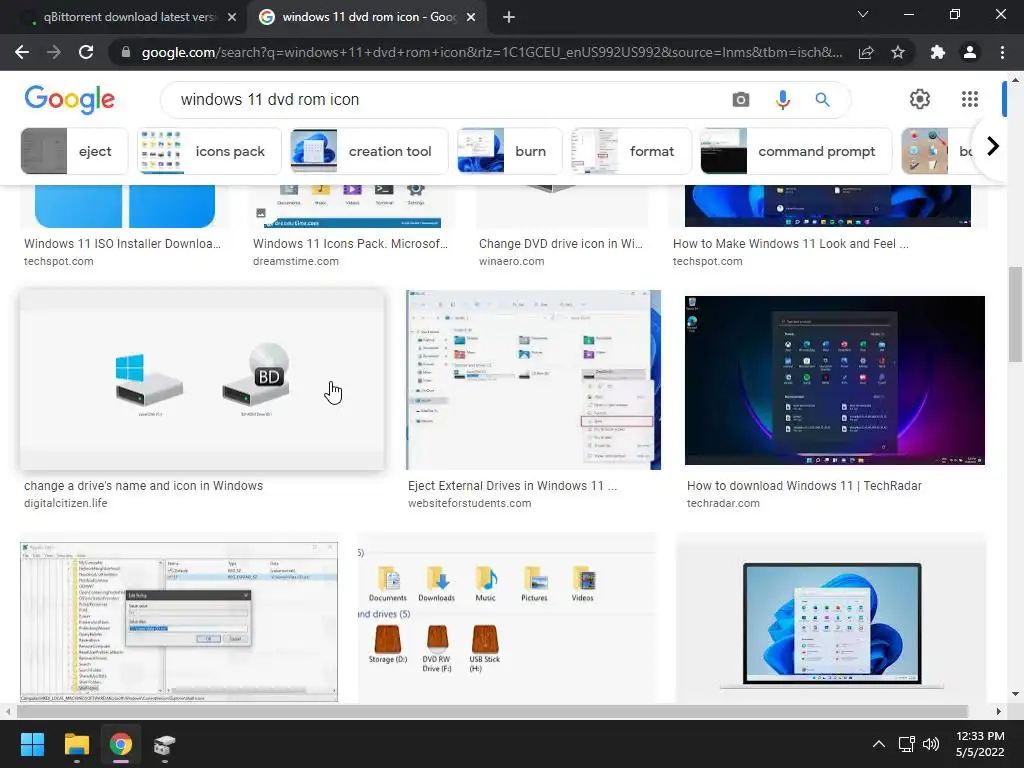Share this page via the share icon
1024x768 pixels.
tap(866, 52)
